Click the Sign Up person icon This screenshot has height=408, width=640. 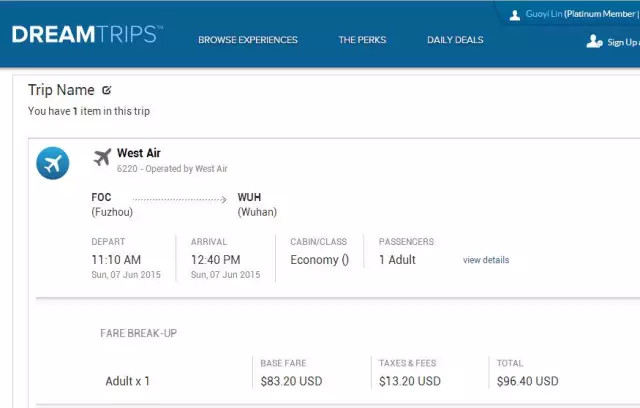(x=594, y=42)
